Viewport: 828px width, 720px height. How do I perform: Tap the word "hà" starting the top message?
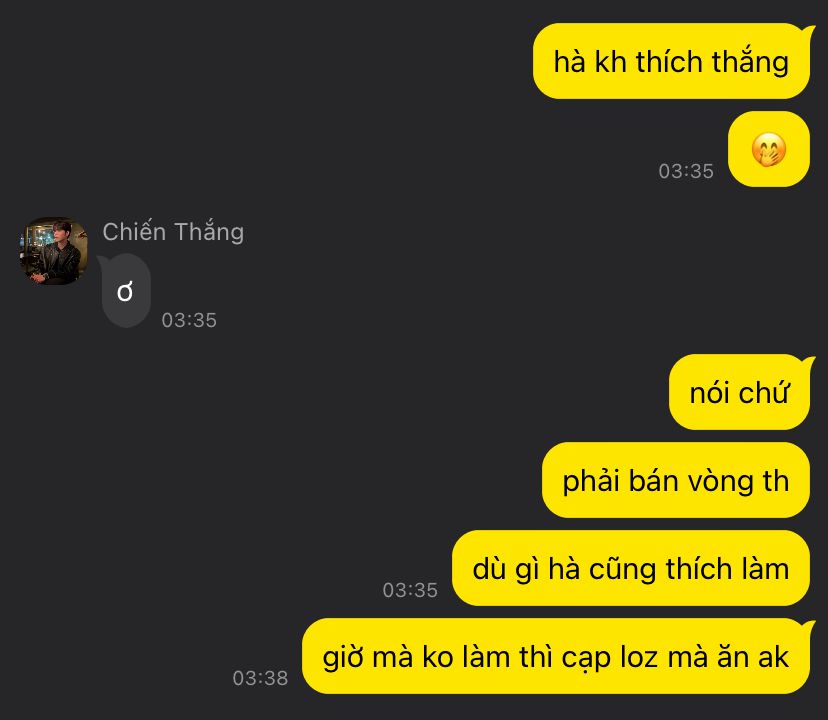(x=570, y=61)
